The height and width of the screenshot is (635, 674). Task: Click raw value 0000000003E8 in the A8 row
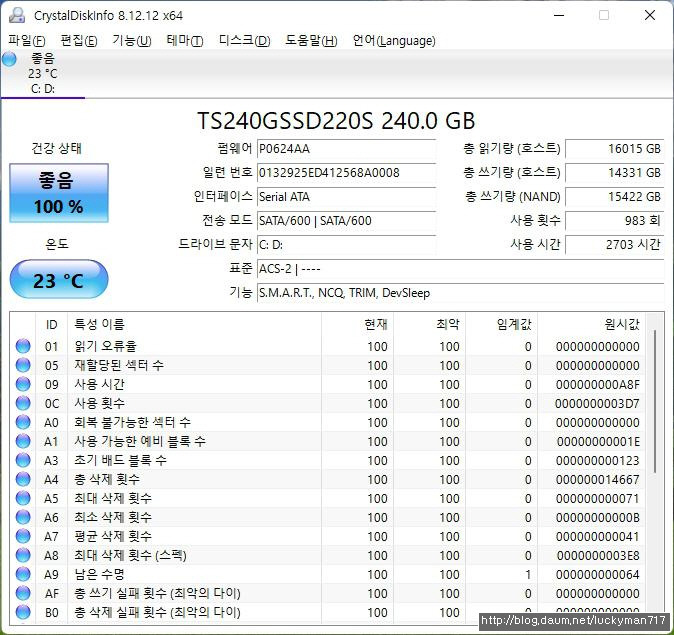tap(598, 555)
